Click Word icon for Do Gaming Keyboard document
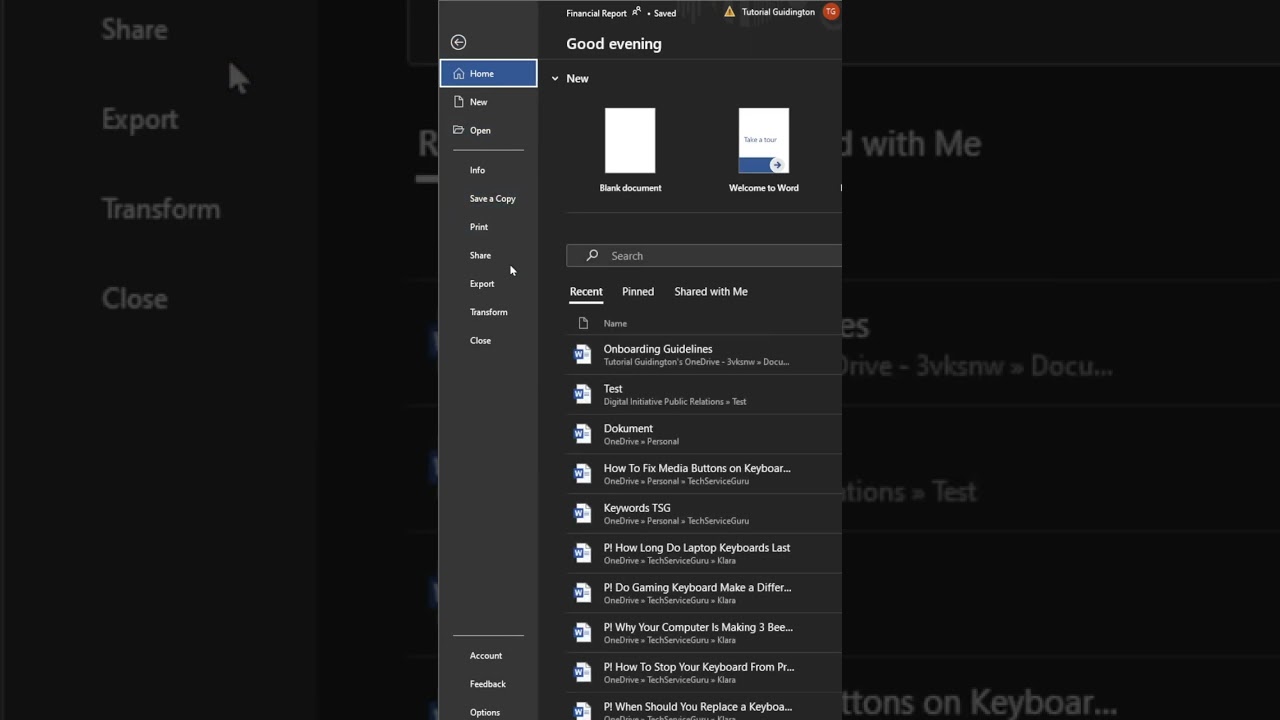The width and height of the screenshot is (1280, 720). click(582, 593)
